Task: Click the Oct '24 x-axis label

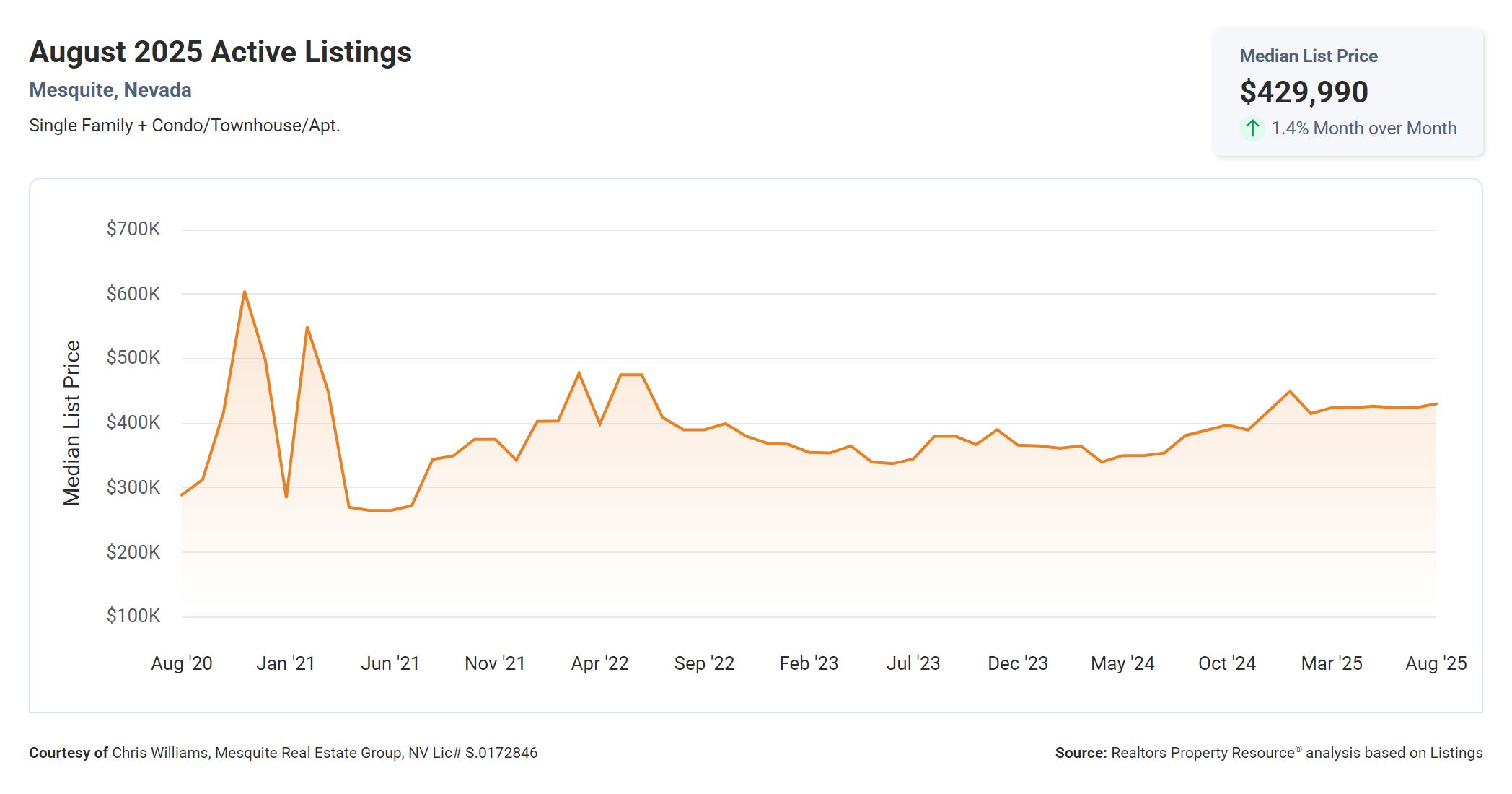Action: coord(1226,663)
